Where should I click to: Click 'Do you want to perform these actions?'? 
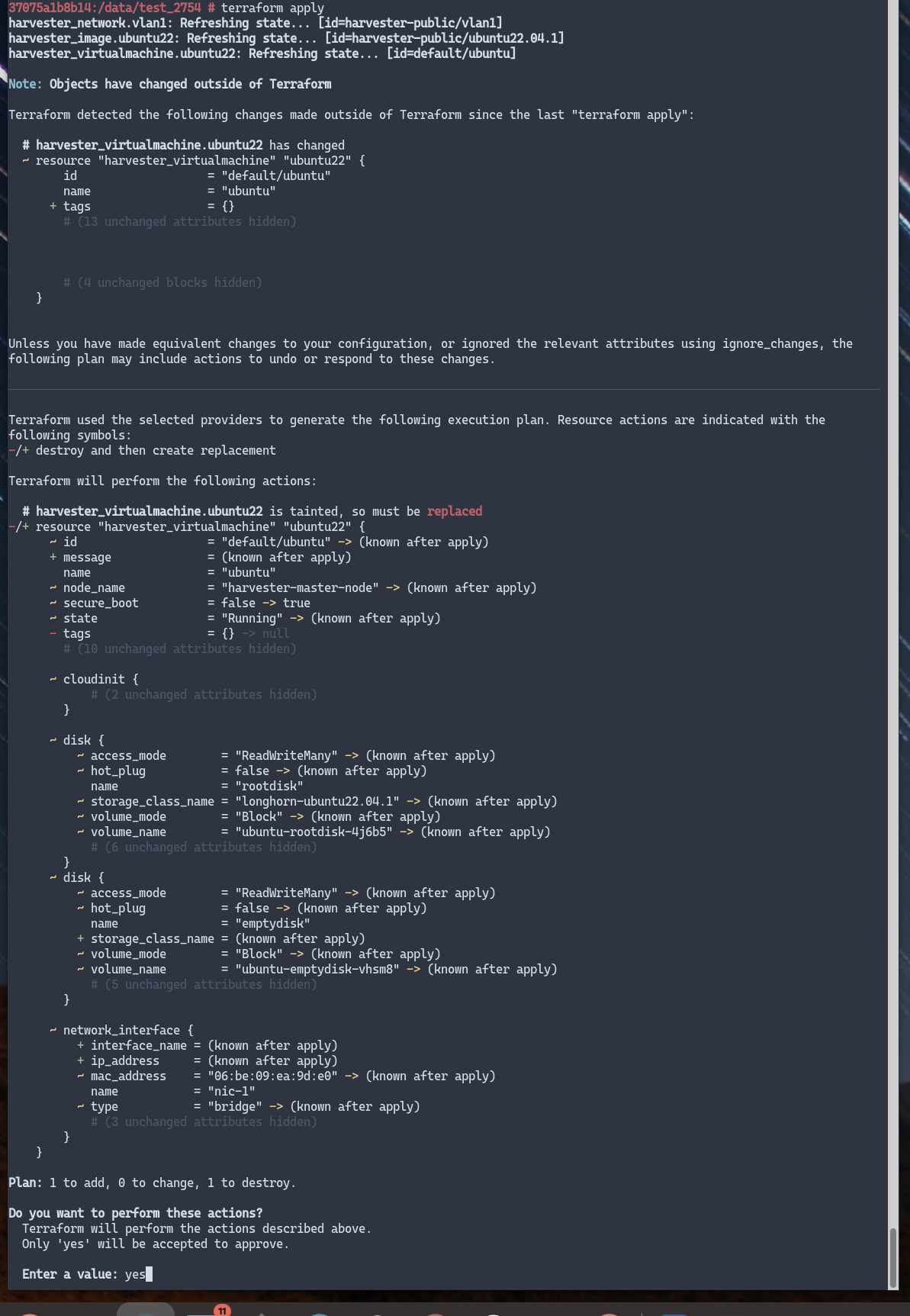[x=135, y=1213]
